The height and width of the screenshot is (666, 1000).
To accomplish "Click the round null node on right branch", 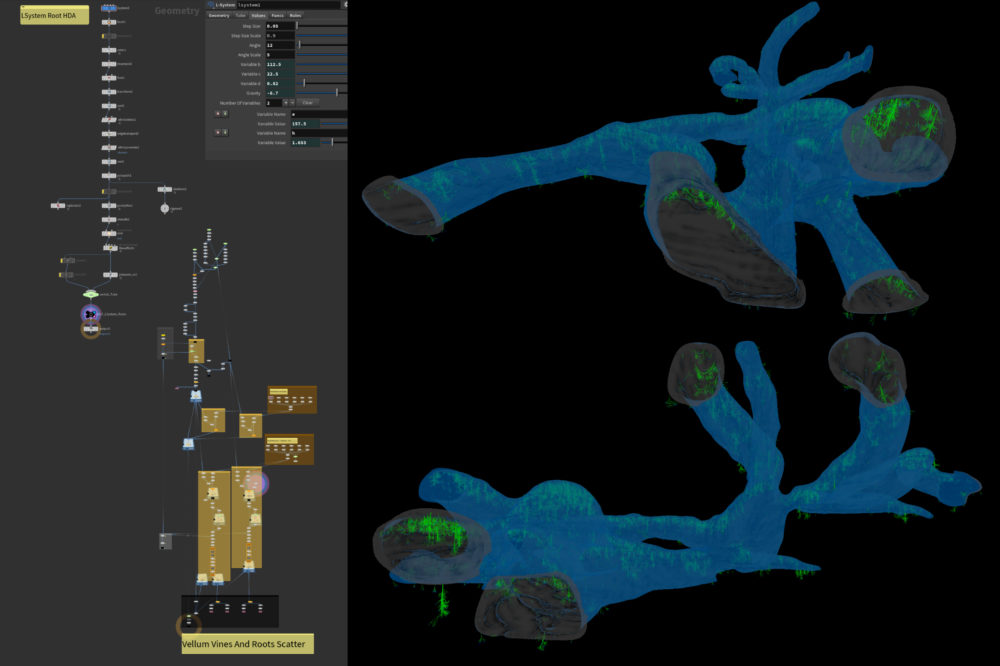I will tap(165, 208).
